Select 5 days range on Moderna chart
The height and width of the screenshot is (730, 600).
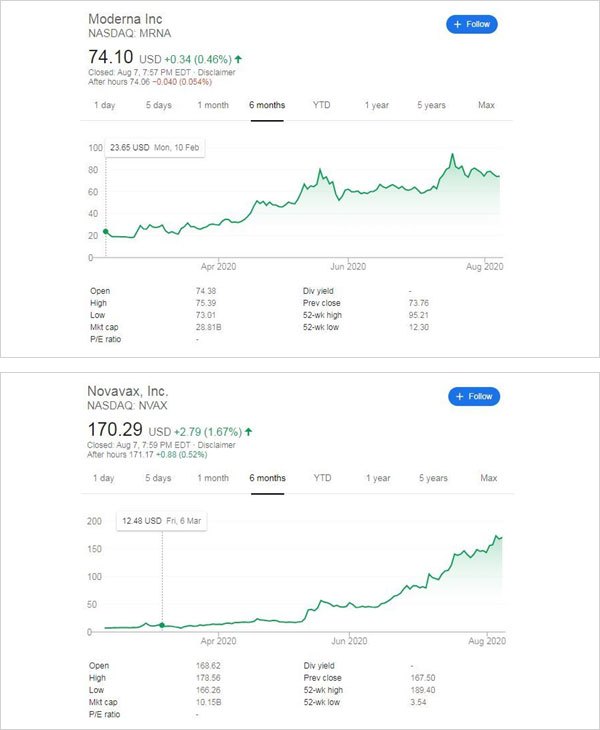[159, 105]
